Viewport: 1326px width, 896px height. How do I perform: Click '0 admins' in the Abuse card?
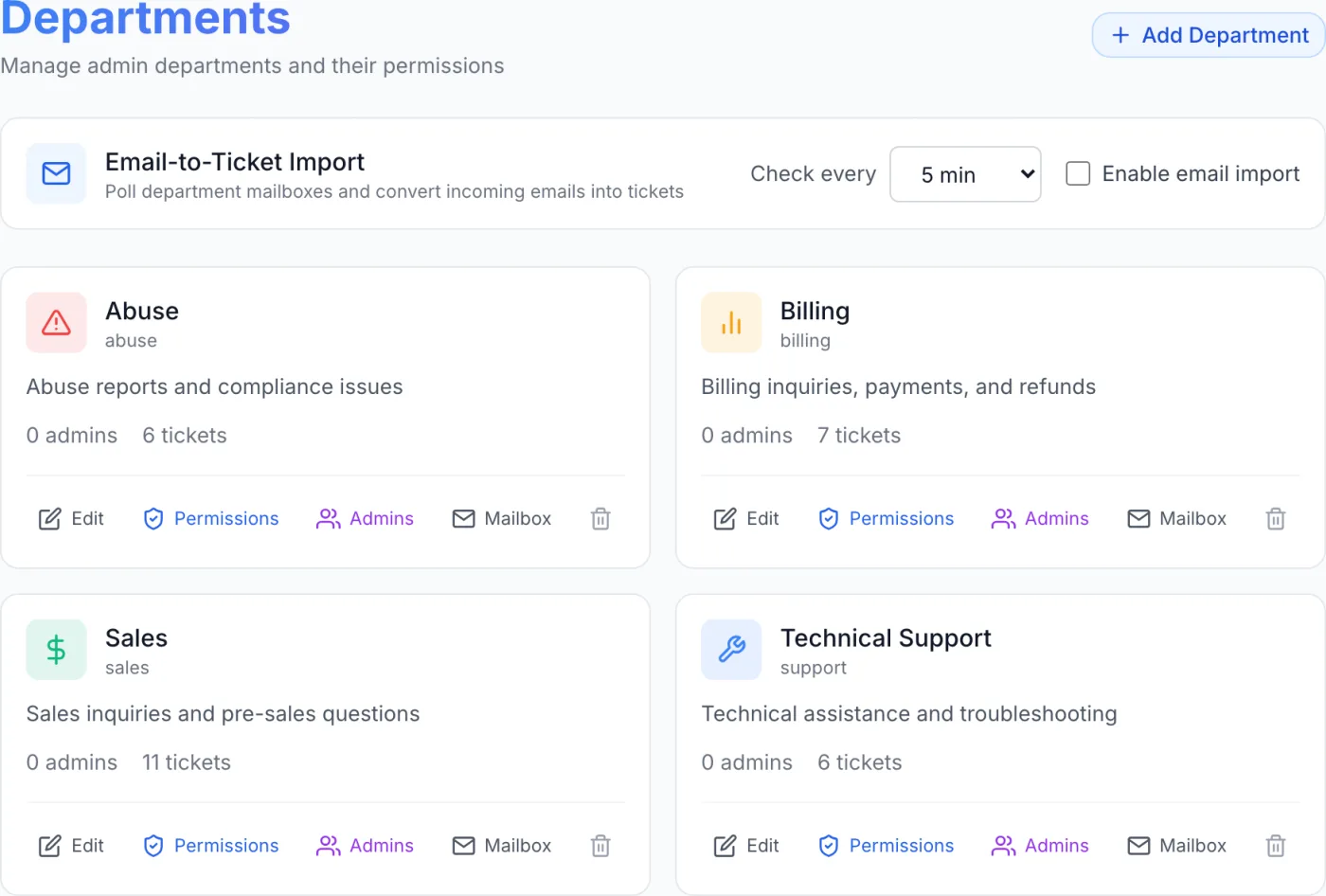pyautogui.click(x=72, y=436)
